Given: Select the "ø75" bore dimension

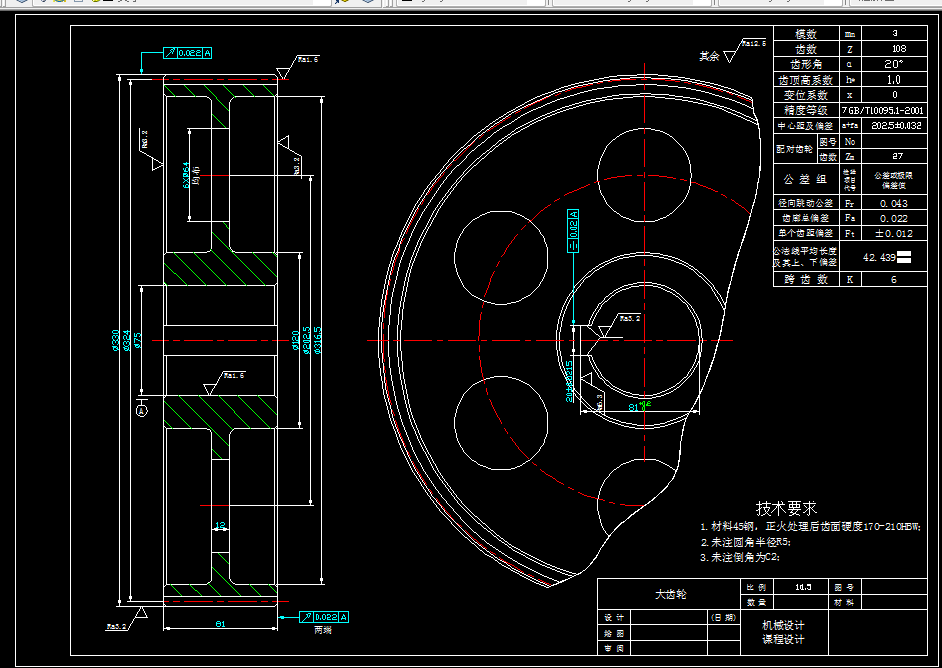Looking at the screenshot, I should 137,341.
